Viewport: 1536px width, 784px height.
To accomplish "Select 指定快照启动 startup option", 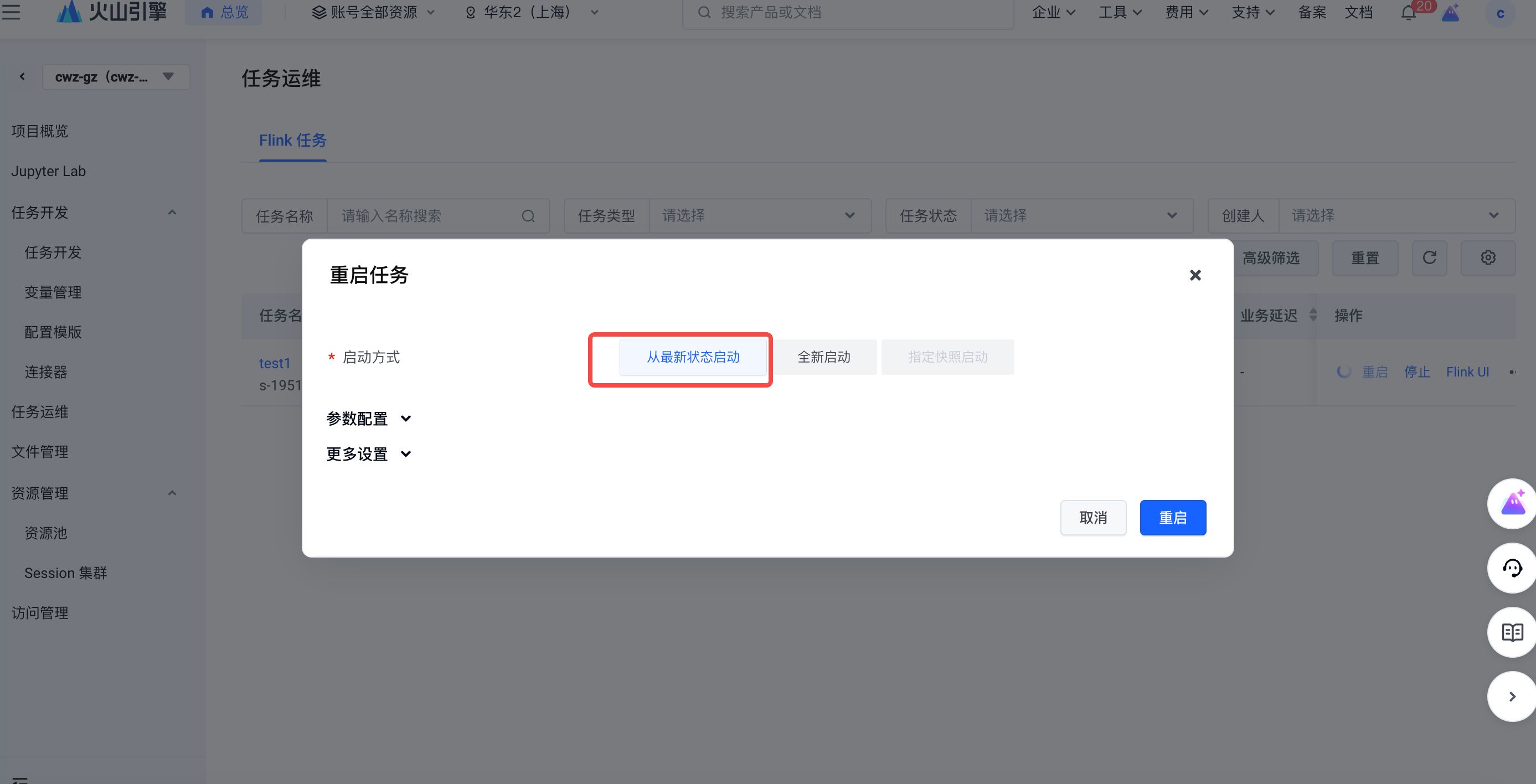I will click(947, 357).
